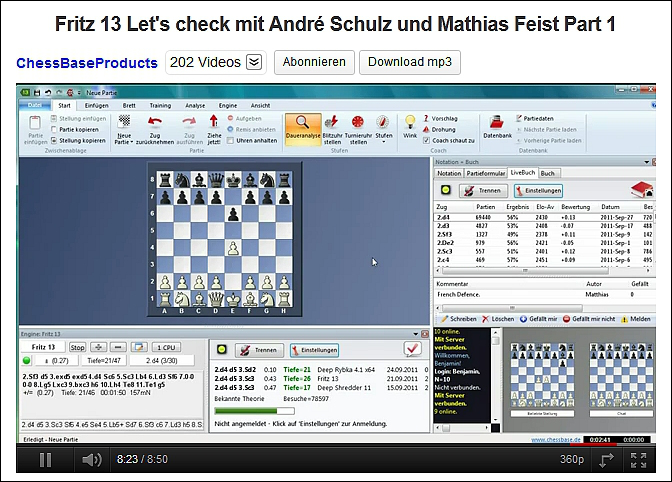This screenshot has height=482, width=672.
Task: Click Einstellungen in the LiveBuch panel
Action: pyautogui.click(x=538, y=190)
